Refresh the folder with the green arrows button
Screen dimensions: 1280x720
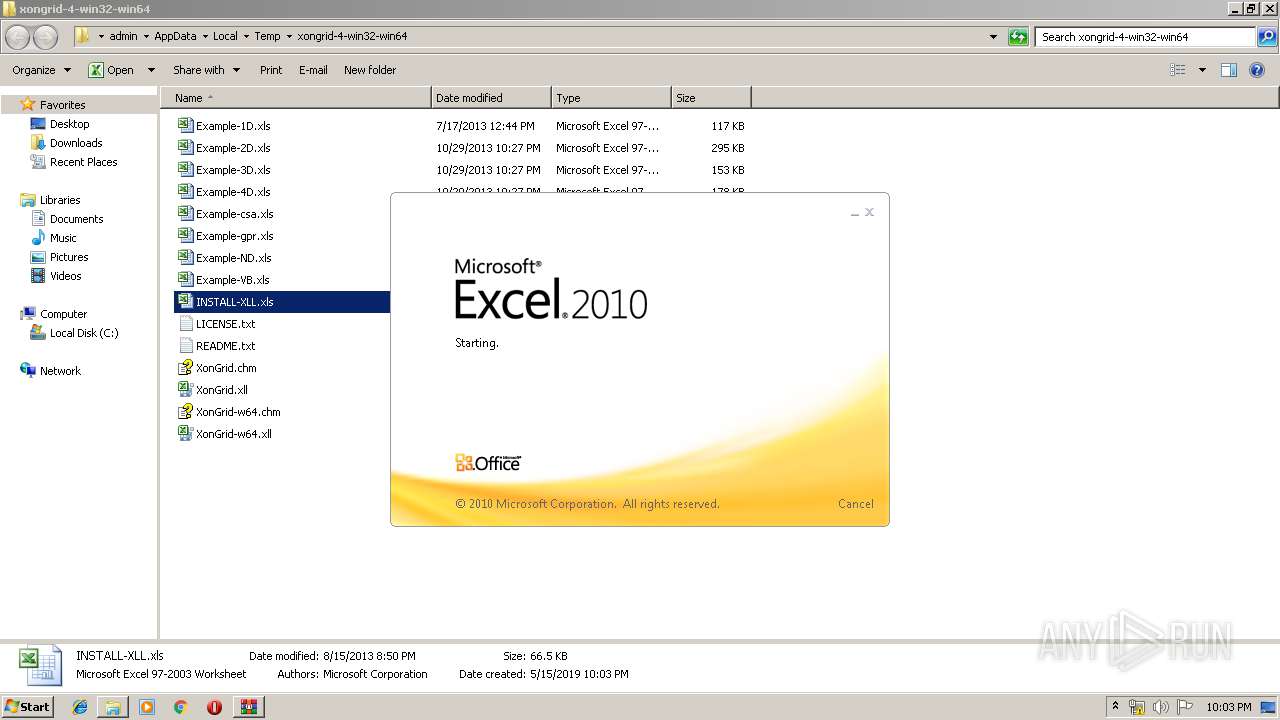[1018, 37]
